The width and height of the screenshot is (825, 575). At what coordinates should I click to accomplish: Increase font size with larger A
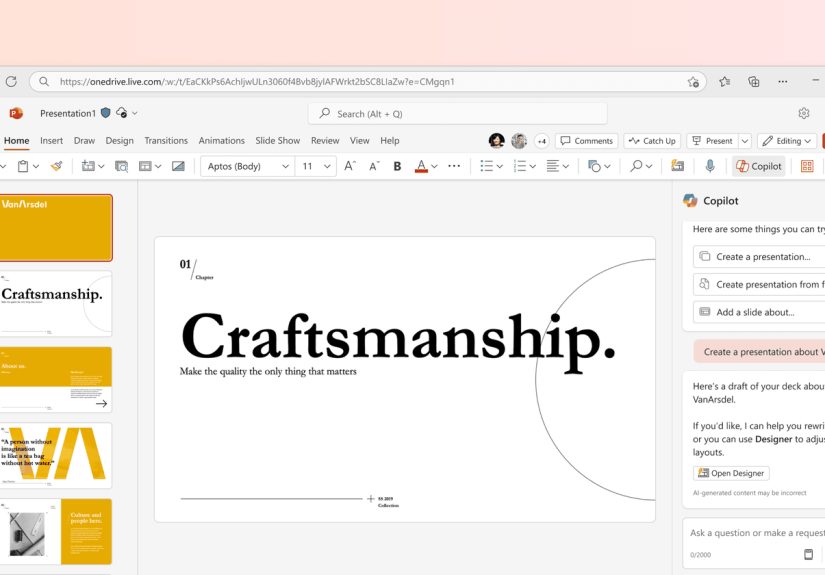[349, 166]
